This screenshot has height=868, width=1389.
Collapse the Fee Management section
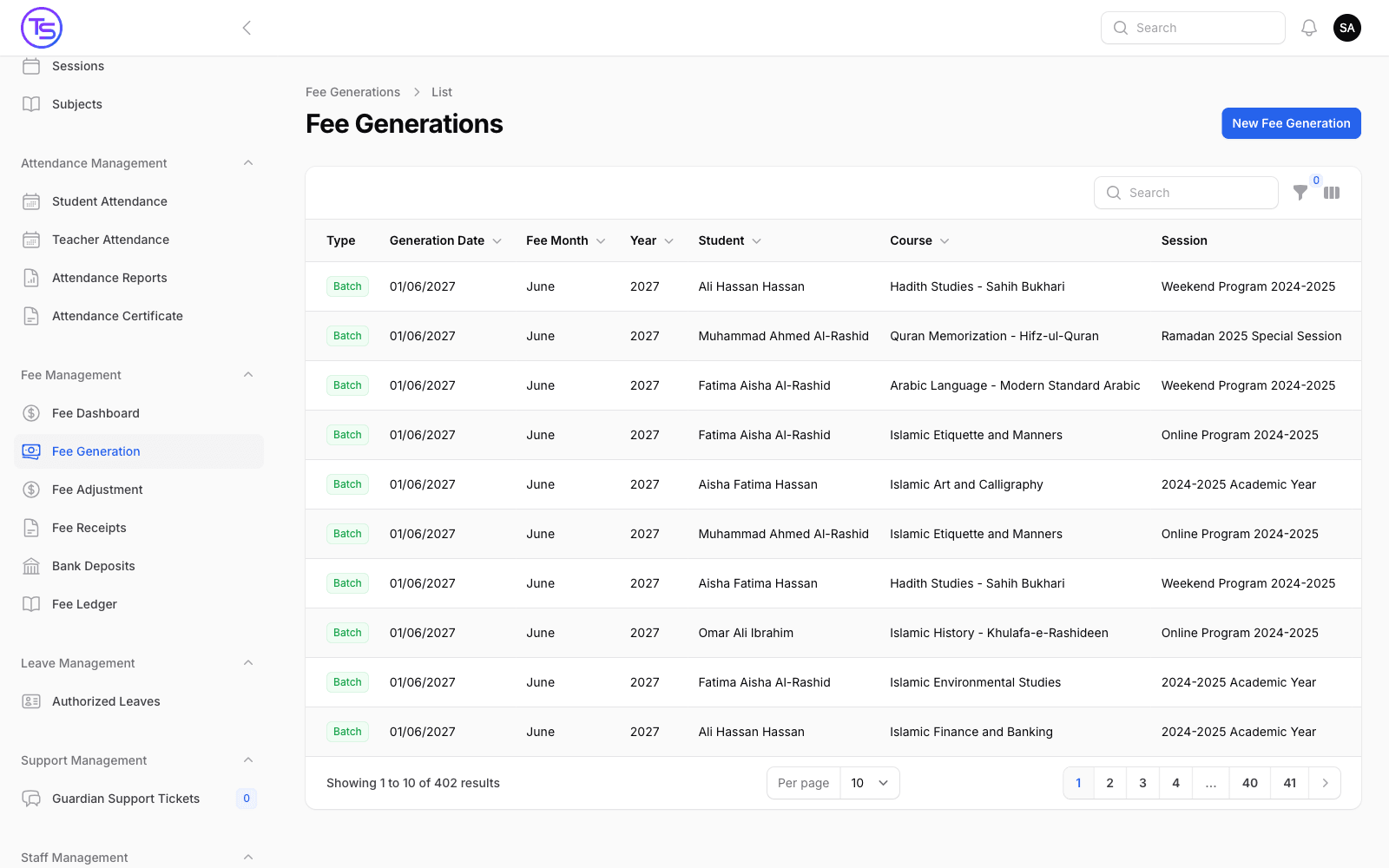(248, 375)
